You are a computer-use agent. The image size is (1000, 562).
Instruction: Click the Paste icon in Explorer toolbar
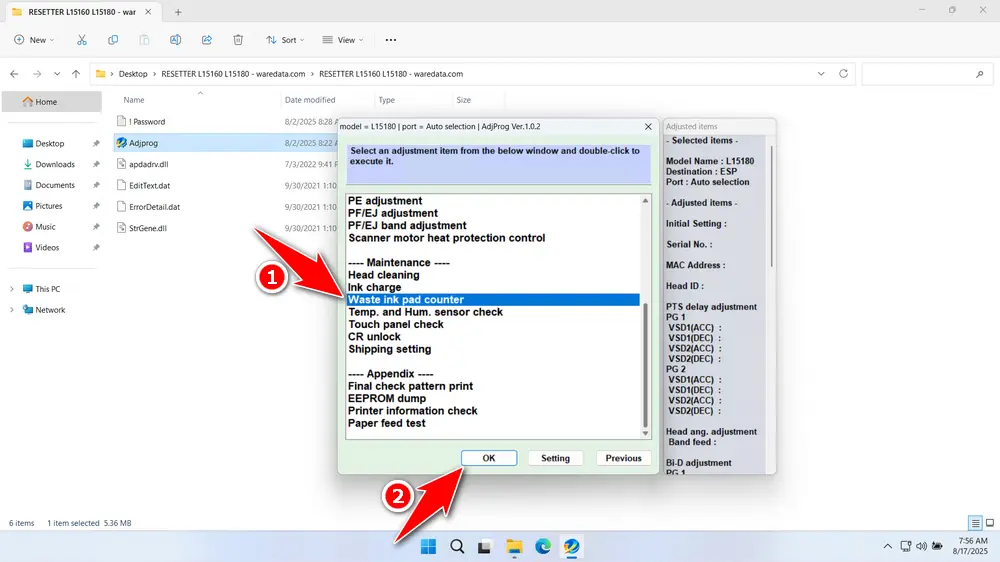pos(144,40)
